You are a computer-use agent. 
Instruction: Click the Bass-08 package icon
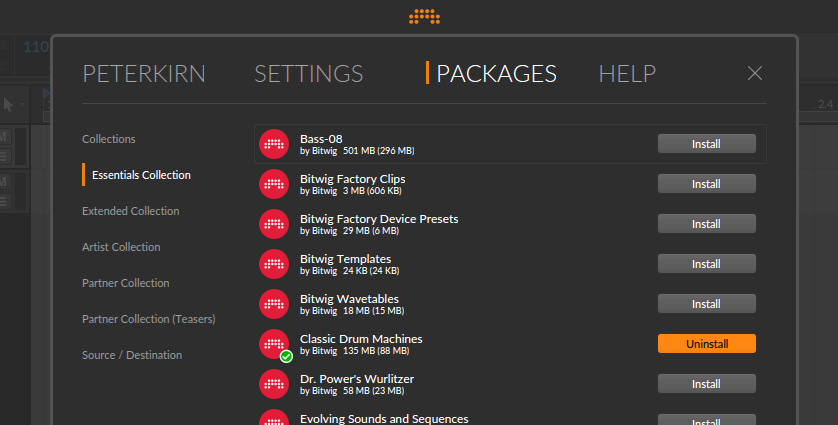[274, 144]
